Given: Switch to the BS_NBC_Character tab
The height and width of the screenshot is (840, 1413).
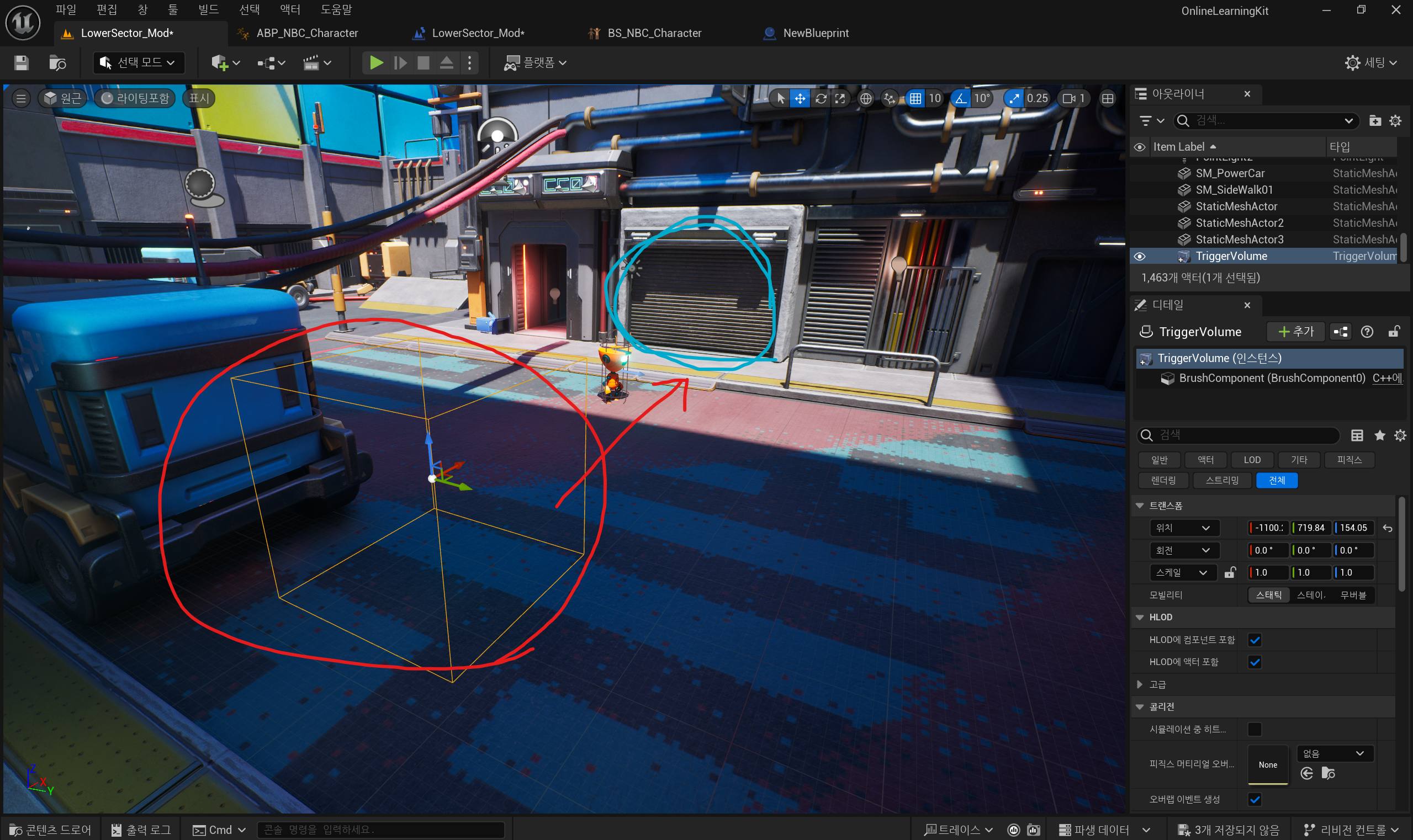Looking at the screenshot, I should coord(654,34).
